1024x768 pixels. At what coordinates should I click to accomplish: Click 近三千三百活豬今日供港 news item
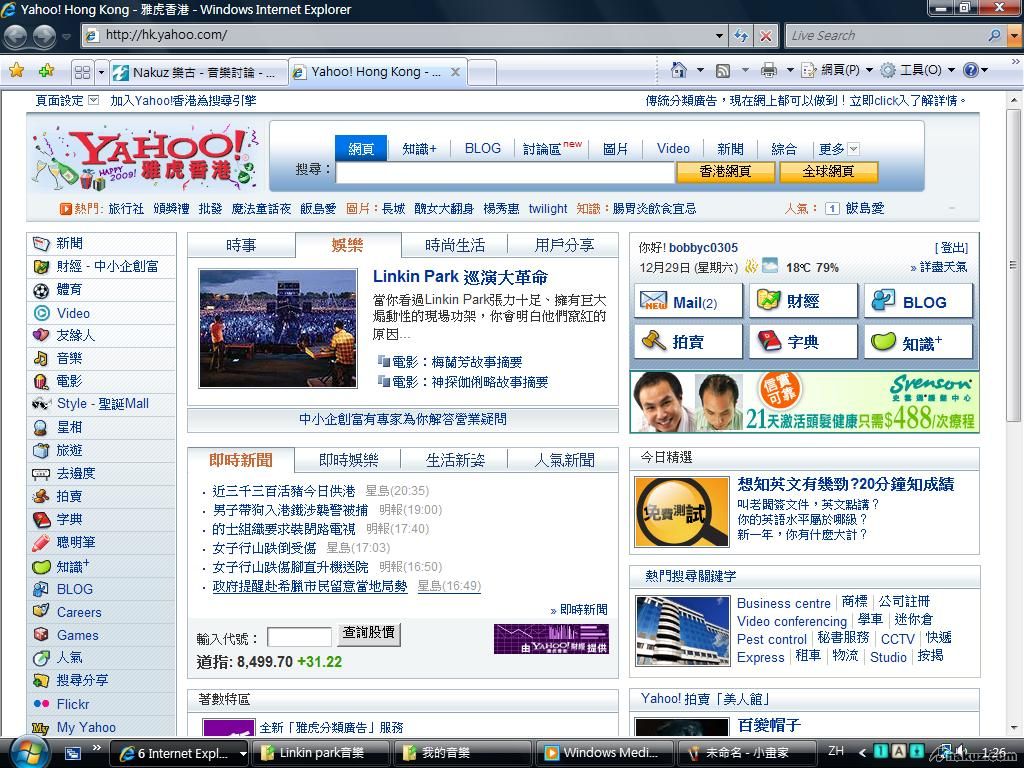283,491
